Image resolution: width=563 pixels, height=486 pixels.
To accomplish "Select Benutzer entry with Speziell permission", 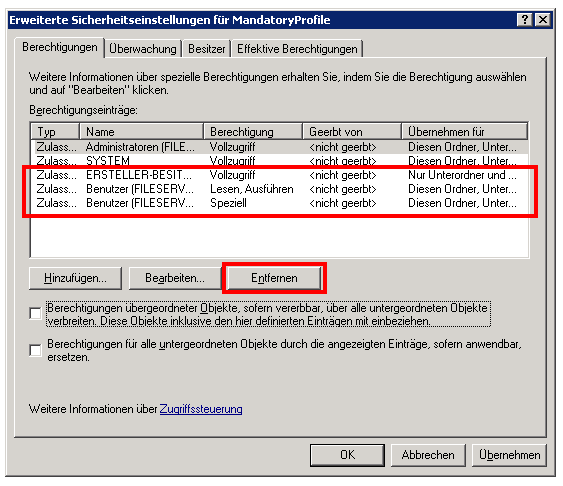I will pos(280,203).
